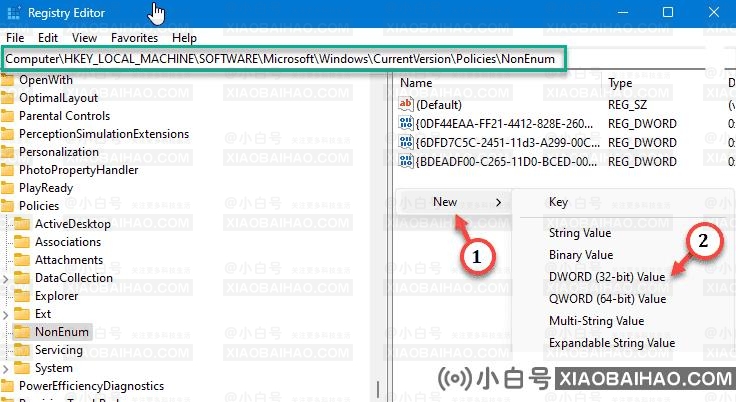Click the {BDEADF00-C265 DWORD value icon
Image resolution: width=736 pixels, height=402 pixels.
point(406,161)
